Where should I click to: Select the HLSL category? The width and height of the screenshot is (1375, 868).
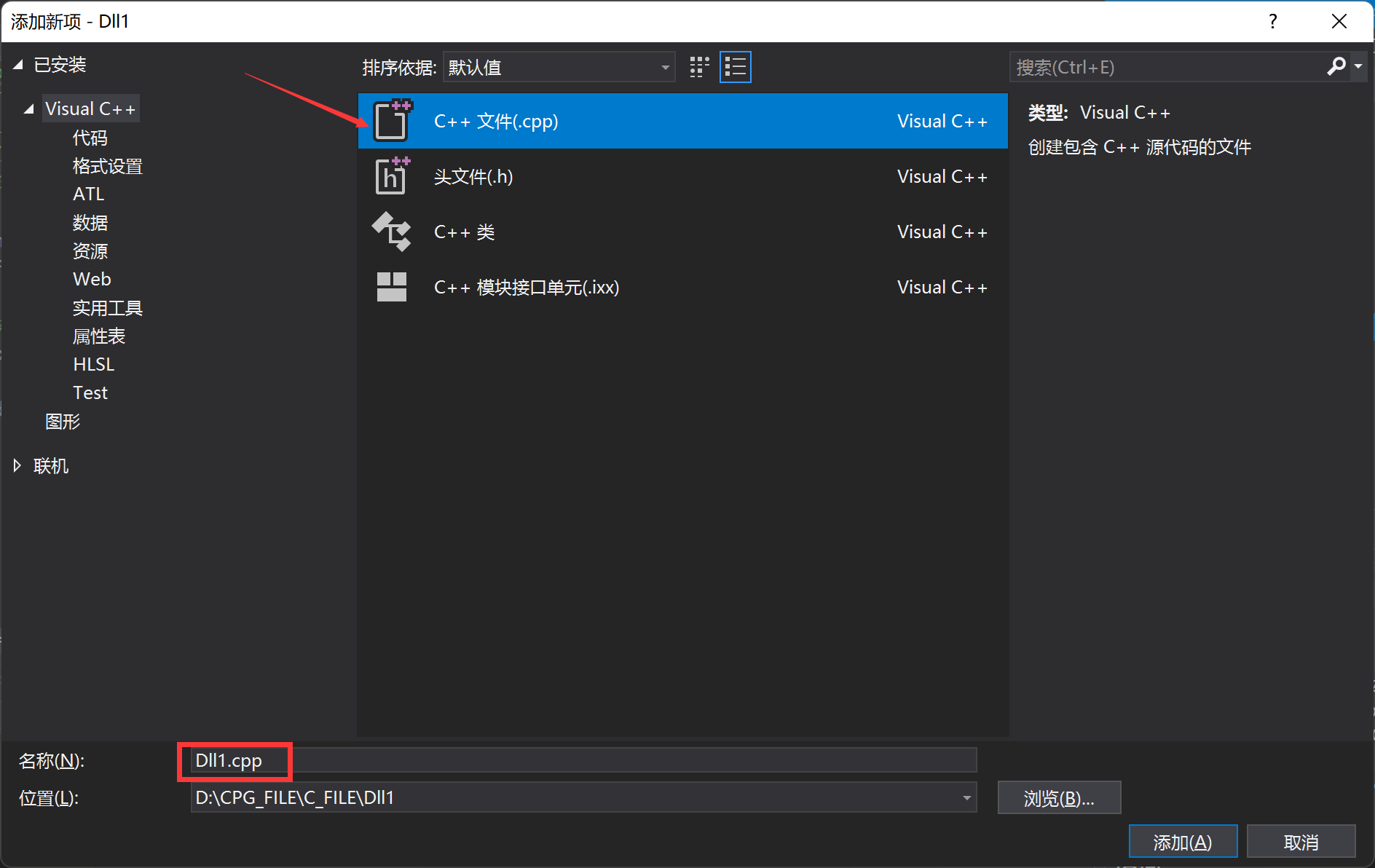click(x=94, y=365)
